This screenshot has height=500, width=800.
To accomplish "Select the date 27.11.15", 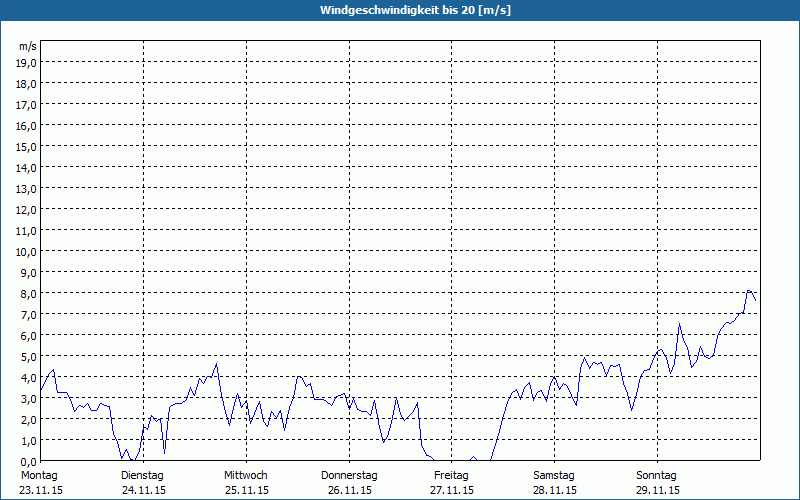I will tap(452, 490).
